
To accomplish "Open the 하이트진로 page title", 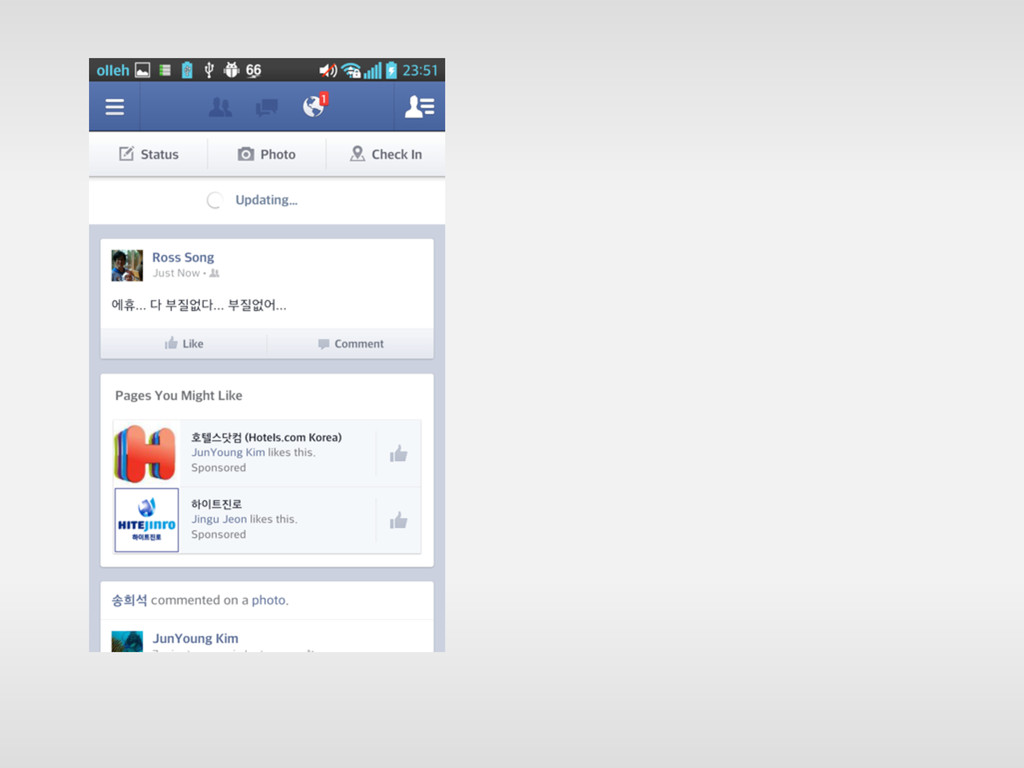I will pos(216,504).
